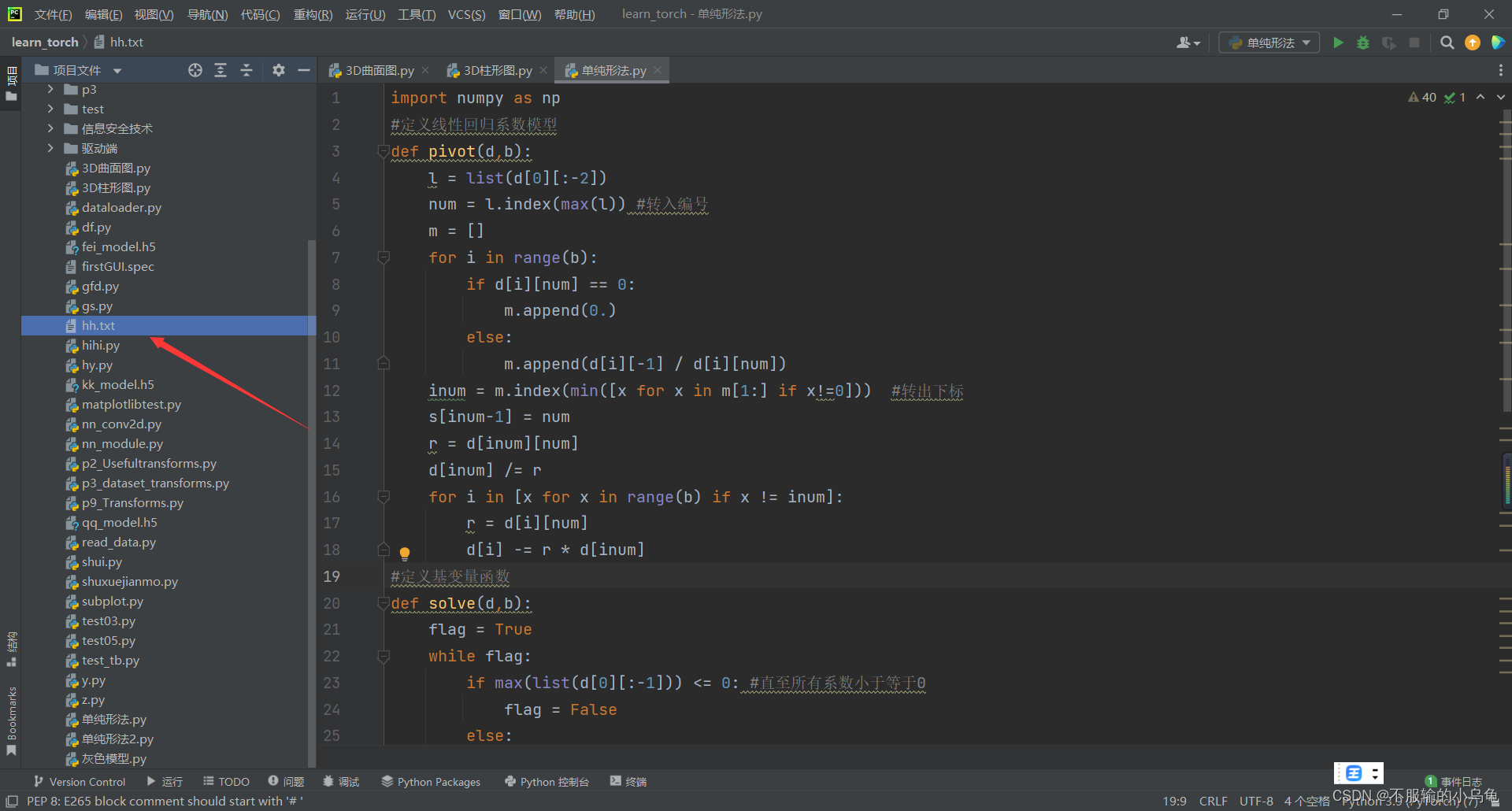Fold the pivot function definition
Screen dimensions: 1512x811
(384, 151)
